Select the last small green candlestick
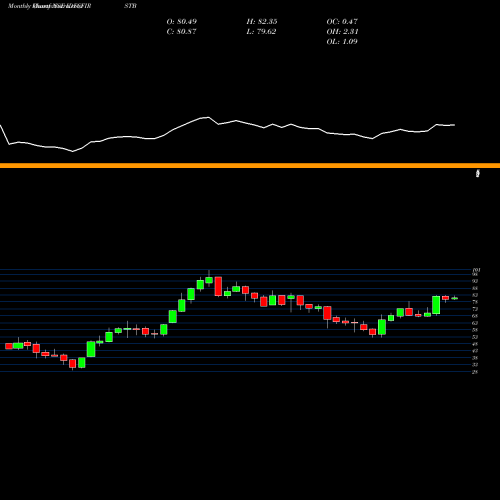 click(x=454, y=298)
